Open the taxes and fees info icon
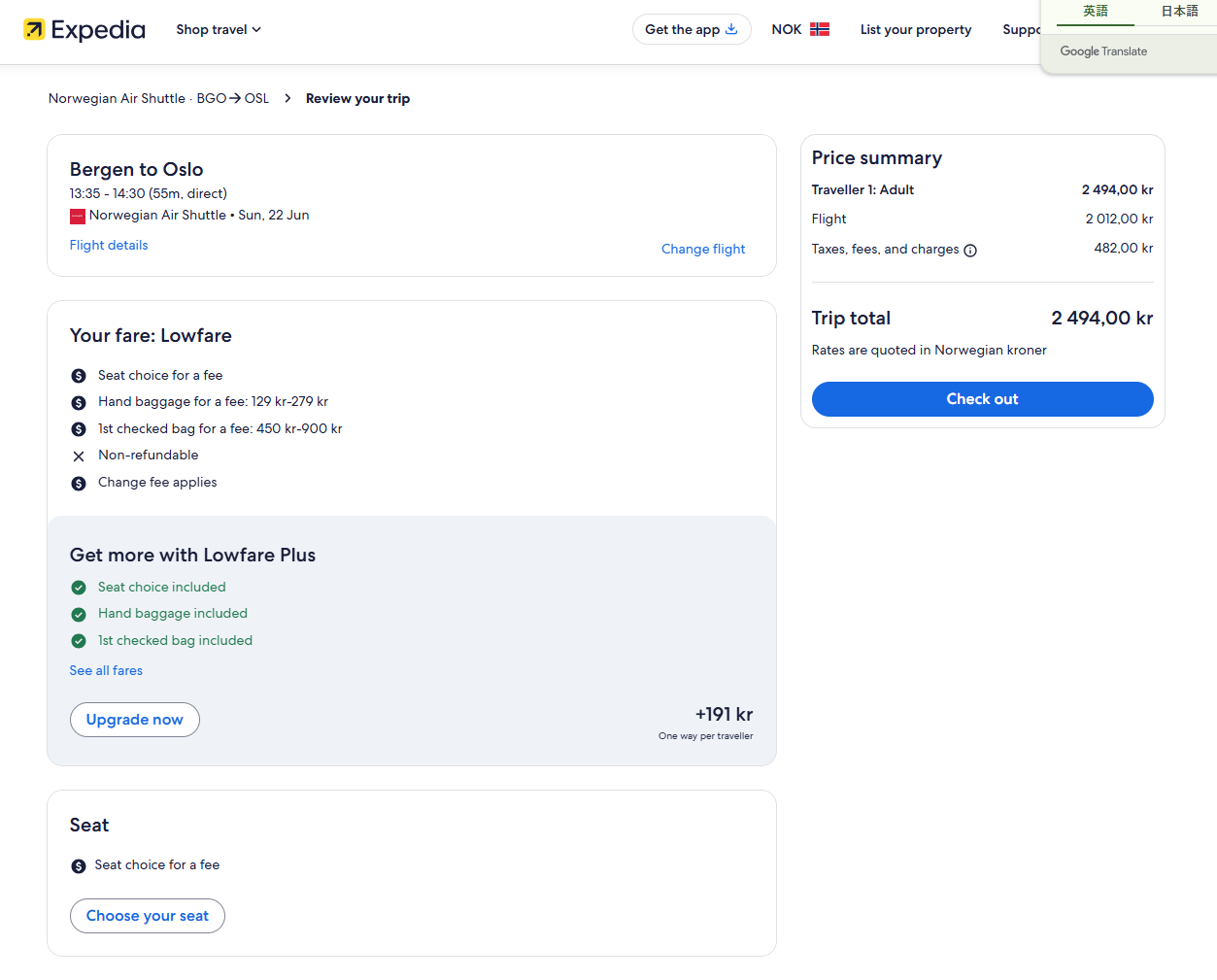The width and height of the screenshot is (1217, 980). [x=970, y=251]
